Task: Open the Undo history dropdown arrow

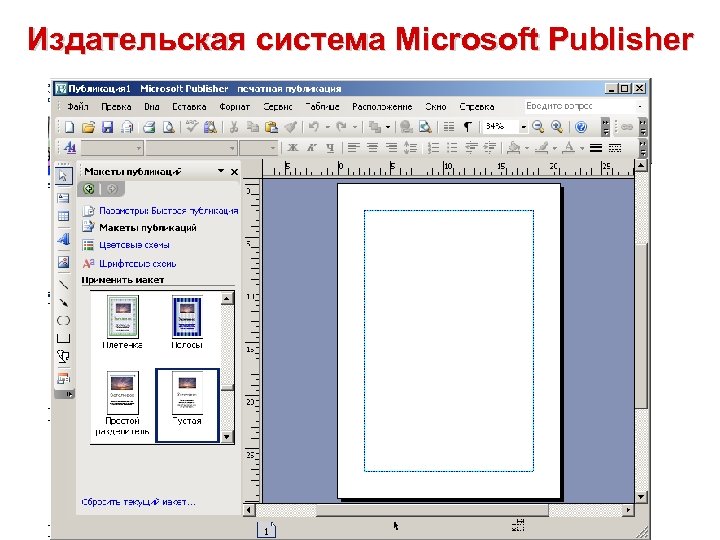Action: click(x=327, y=127)
